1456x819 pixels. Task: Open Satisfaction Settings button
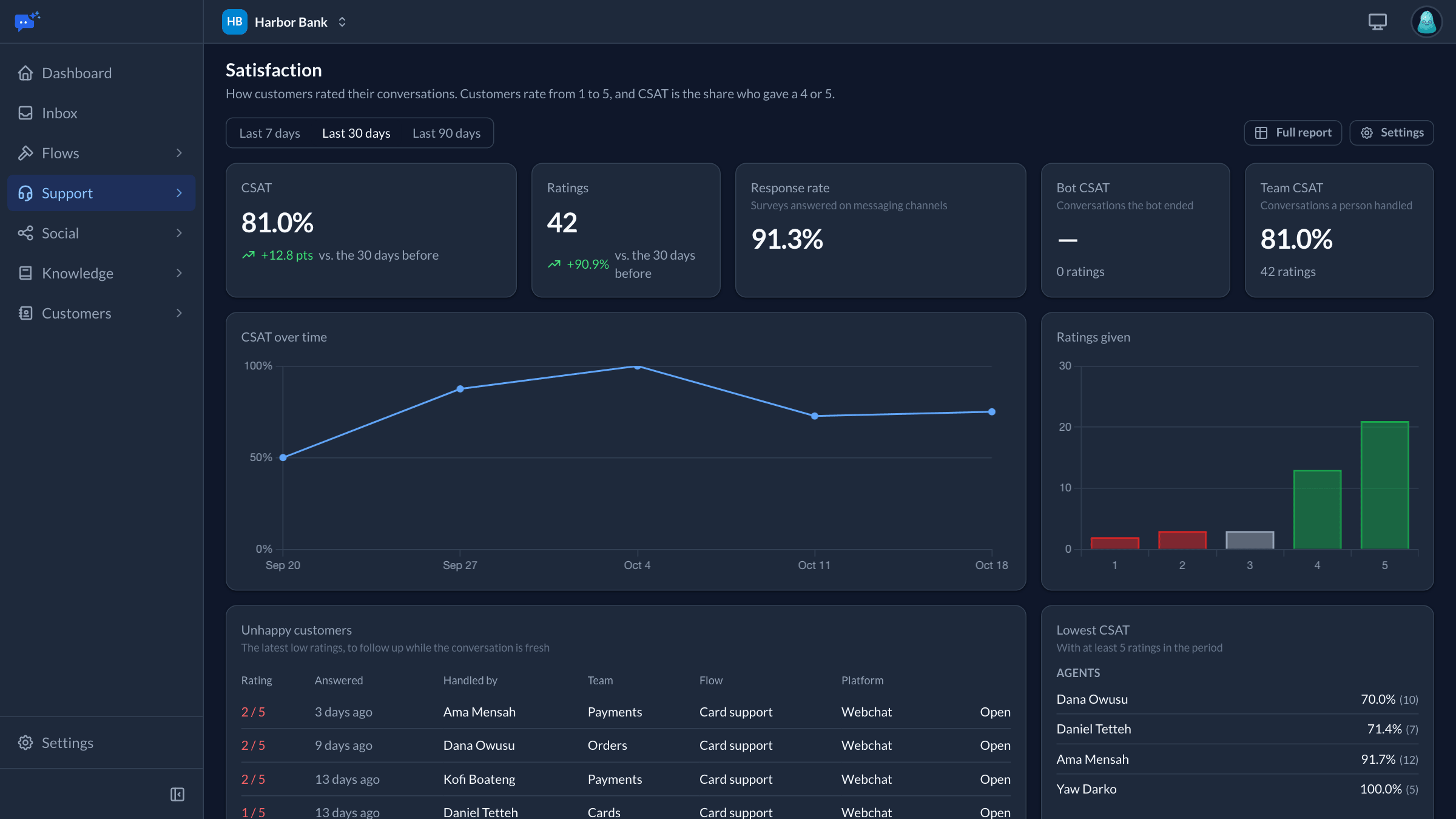point(1392,133)
